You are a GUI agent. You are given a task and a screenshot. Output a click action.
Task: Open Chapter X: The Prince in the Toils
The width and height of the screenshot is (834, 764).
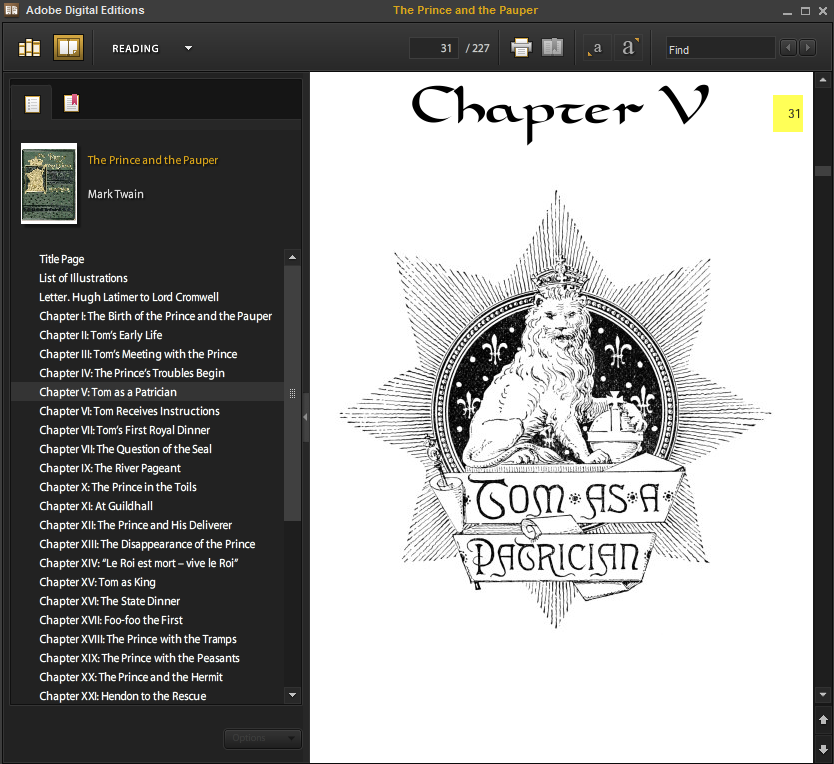click(118, 487)
